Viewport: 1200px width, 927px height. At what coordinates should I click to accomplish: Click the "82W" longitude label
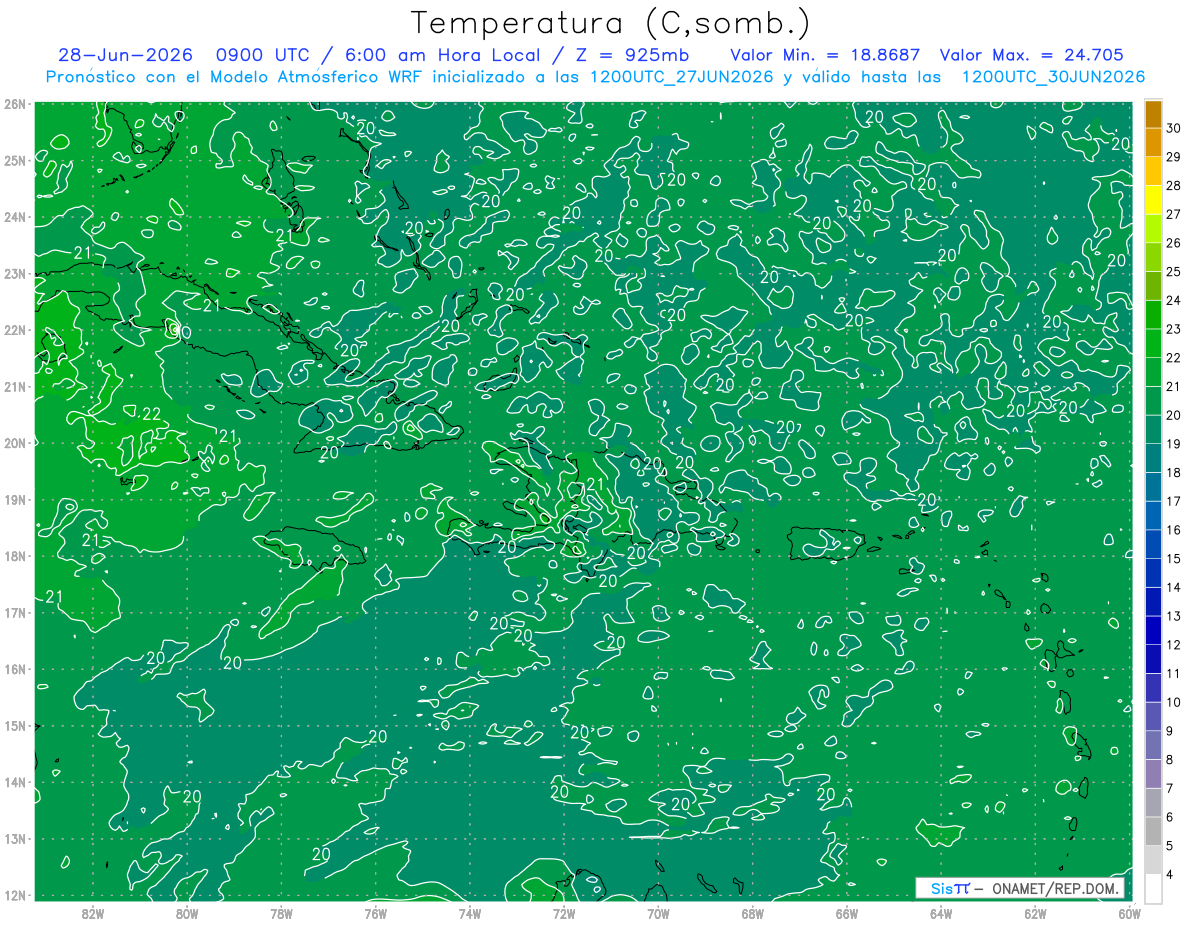pos(92,913)
